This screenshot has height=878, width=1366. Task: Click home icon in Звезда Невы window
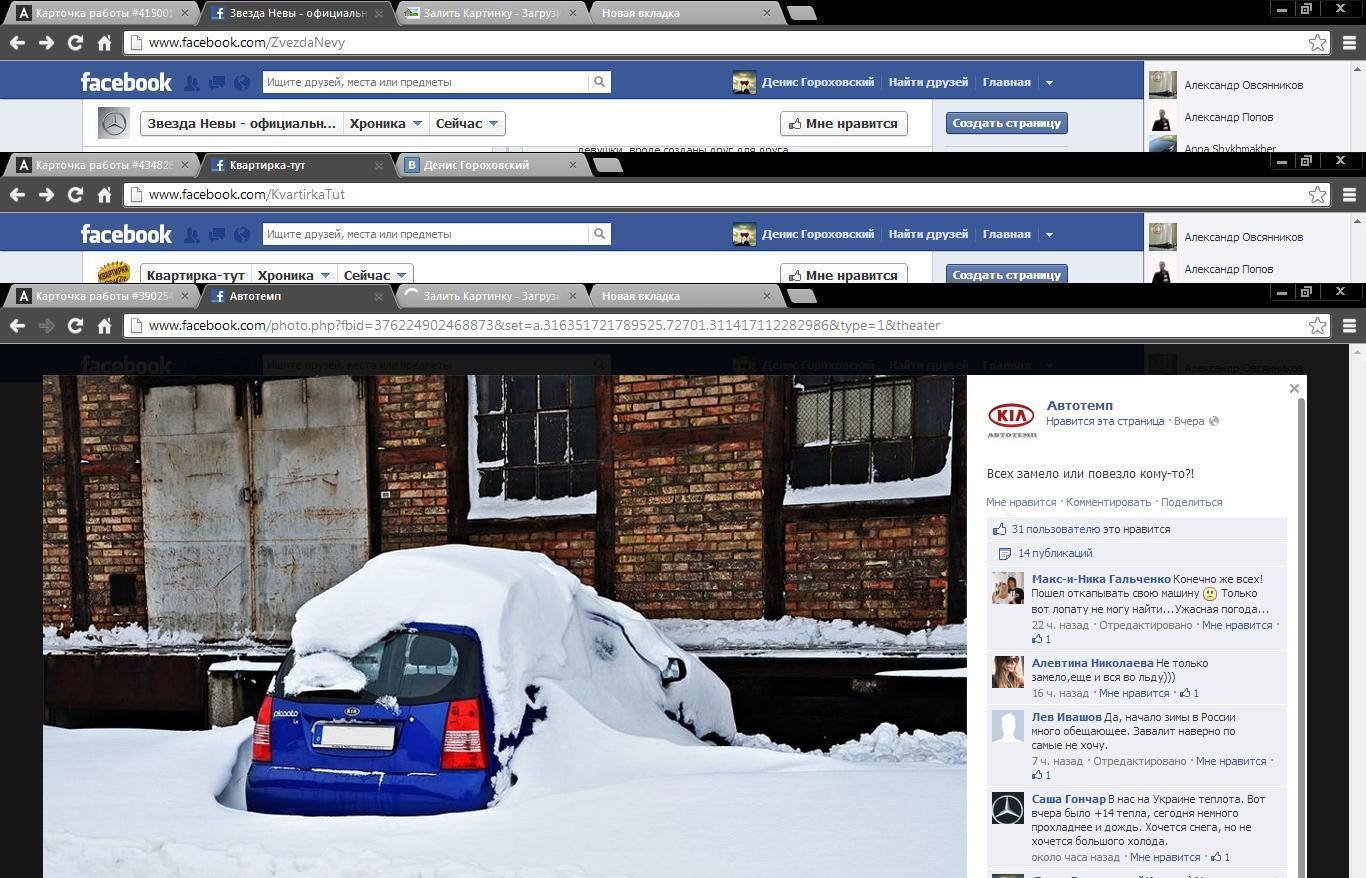click(x=104, y=43)
